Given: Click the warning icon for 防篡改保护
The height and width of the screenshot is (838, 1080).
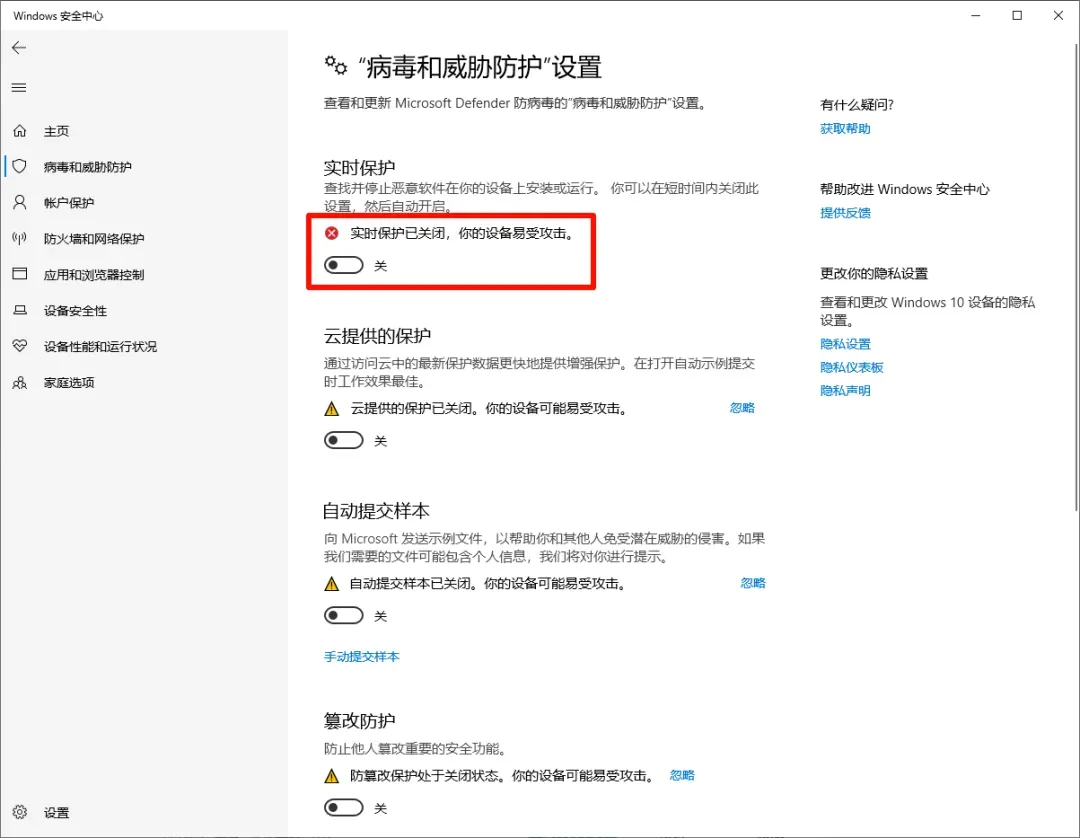Looking at the screenshot, I should tap(331, 776).
